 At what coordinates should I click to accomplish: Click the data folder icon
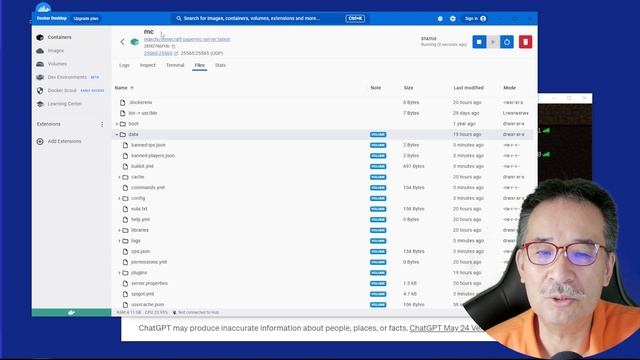123,134
